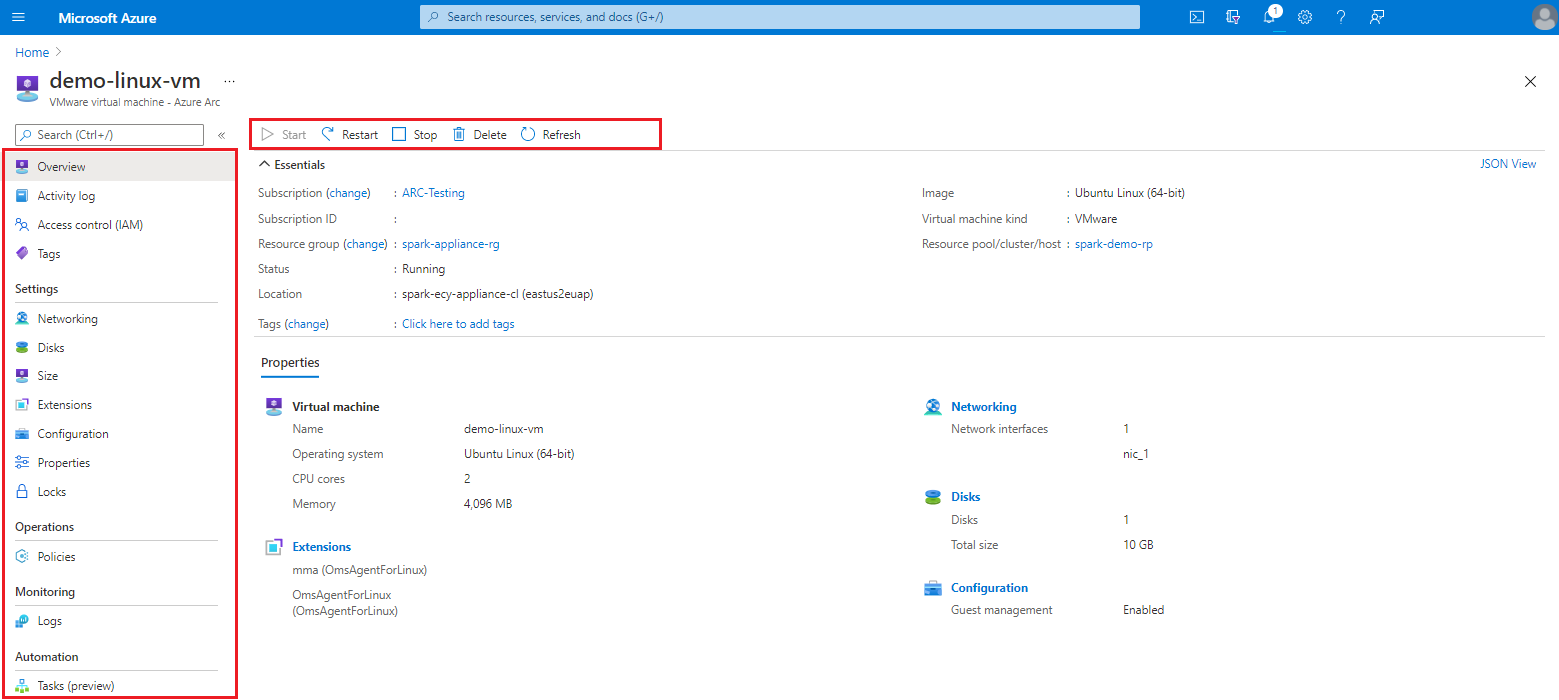
Task: Open the notifications bell
Action: point(1270,17)
